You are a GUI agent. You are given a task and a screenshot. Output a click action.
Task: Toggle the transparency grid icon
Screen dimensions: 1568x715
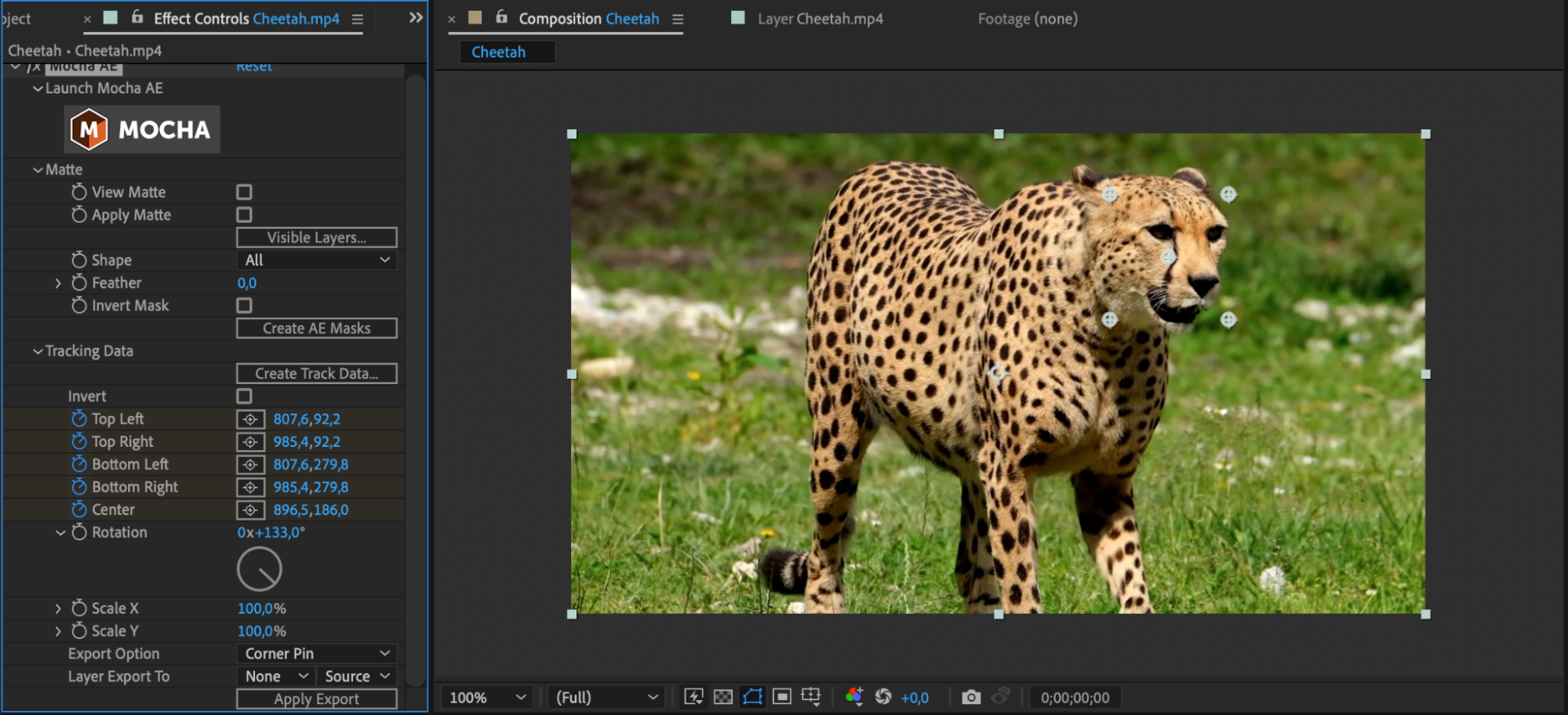point(722,697)
